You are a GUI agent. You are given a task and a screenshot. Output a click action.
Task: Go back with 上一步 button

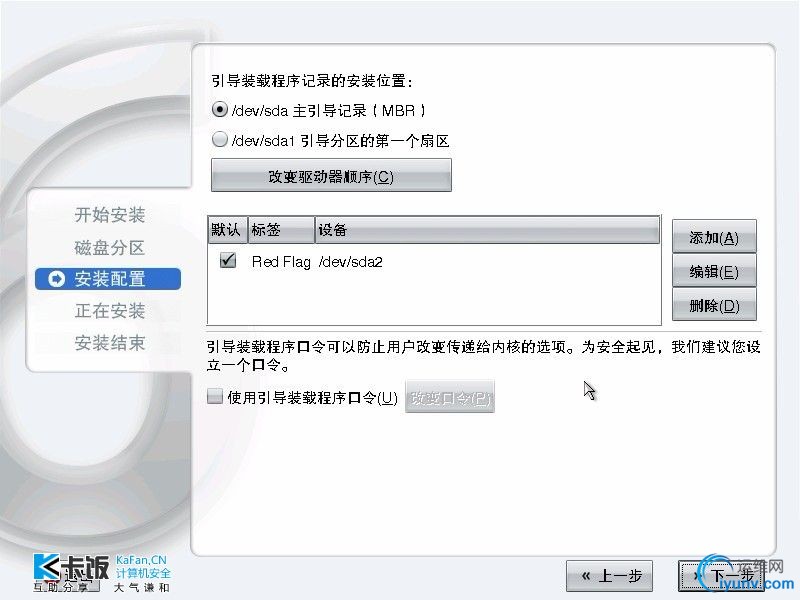[x=610, y=576]
